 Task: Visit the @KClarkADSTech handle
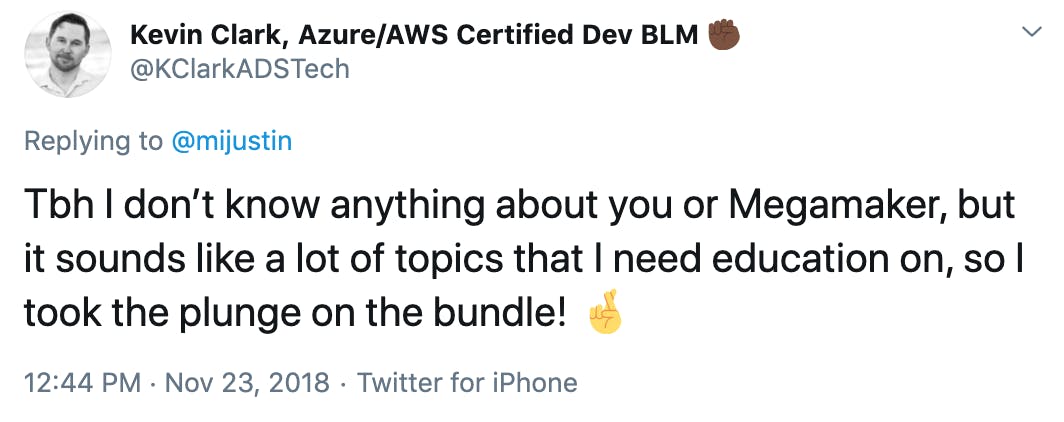[x=240, y=69]
